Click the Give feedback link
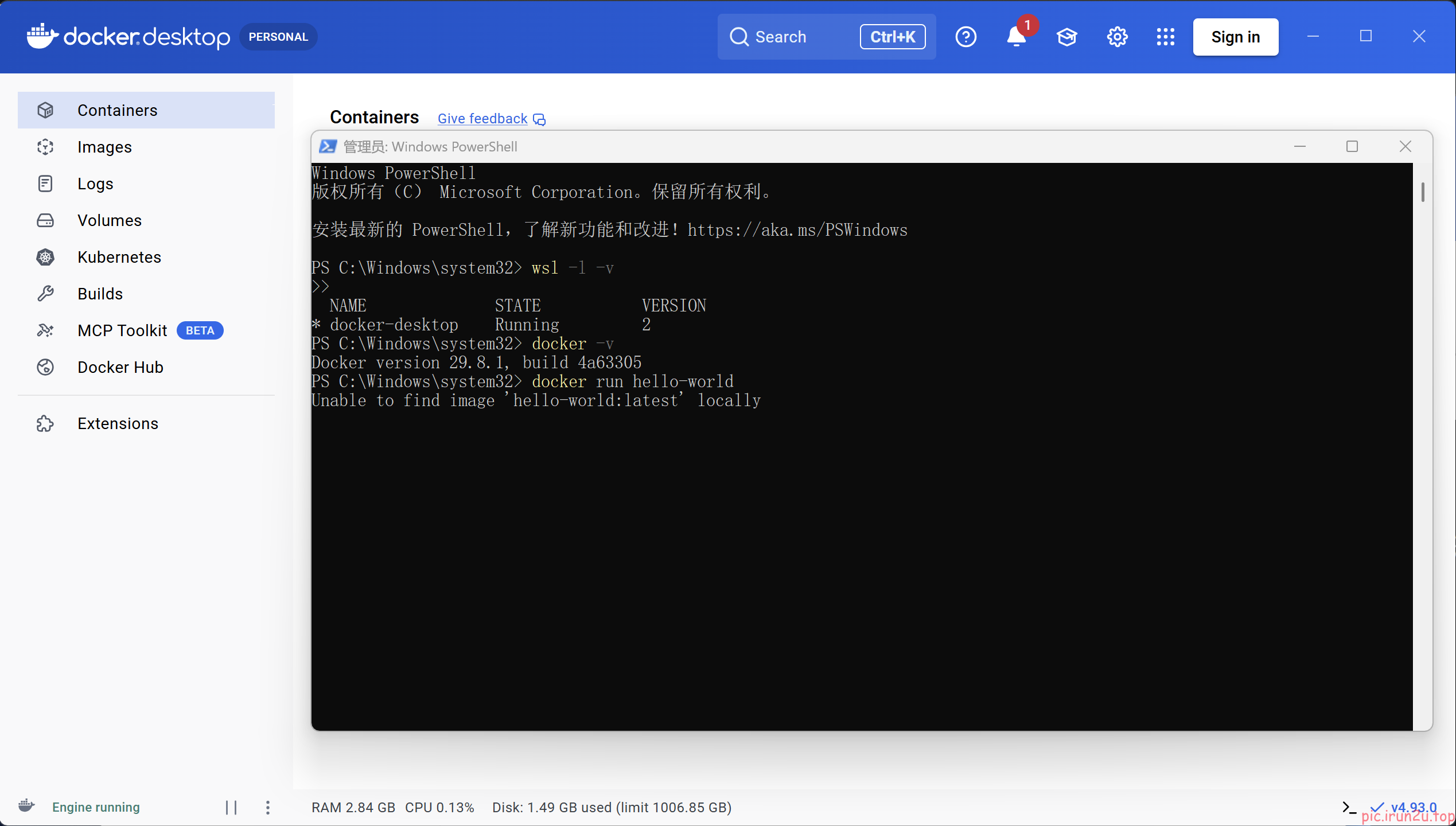1456x826 pixels. [x=482, y=119]
